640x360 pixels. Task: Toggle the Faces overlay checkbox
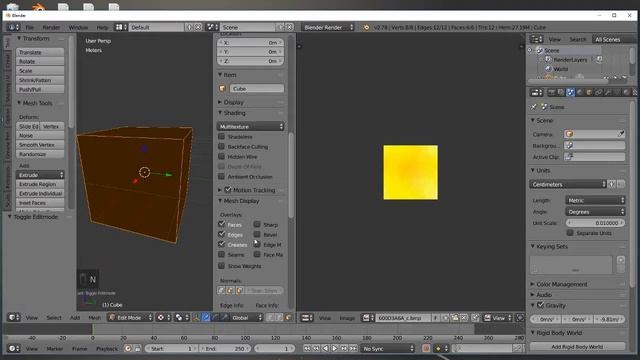(222, 224)
